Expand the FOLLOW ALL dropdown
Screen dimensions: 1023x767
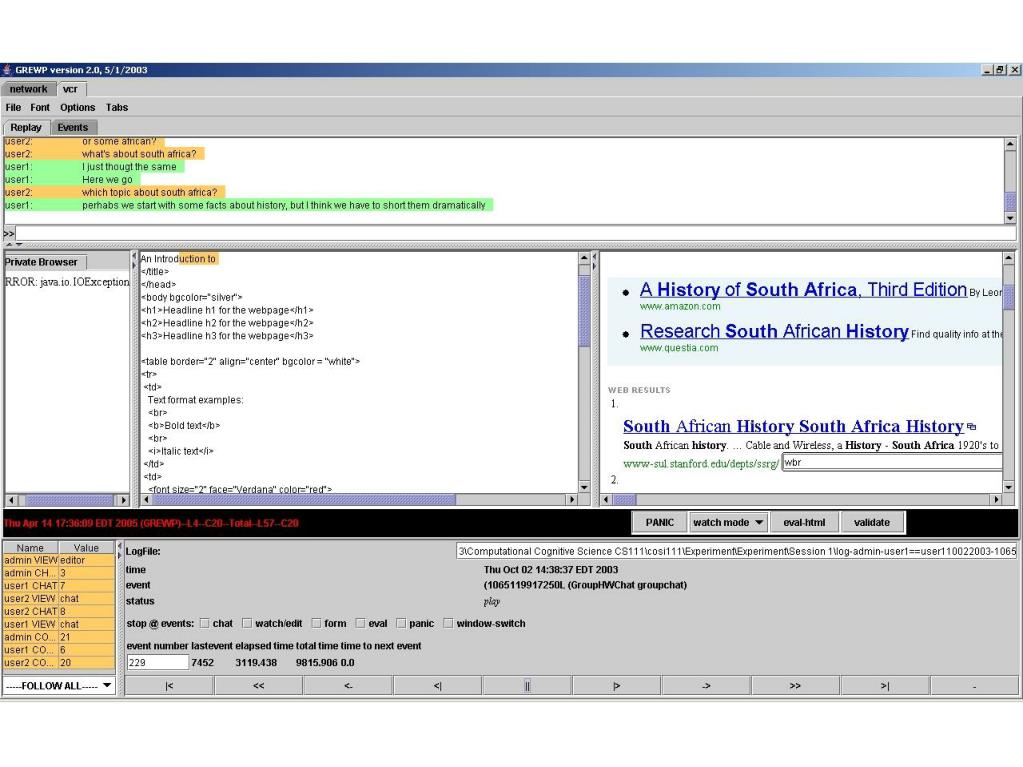pos(59,686)
